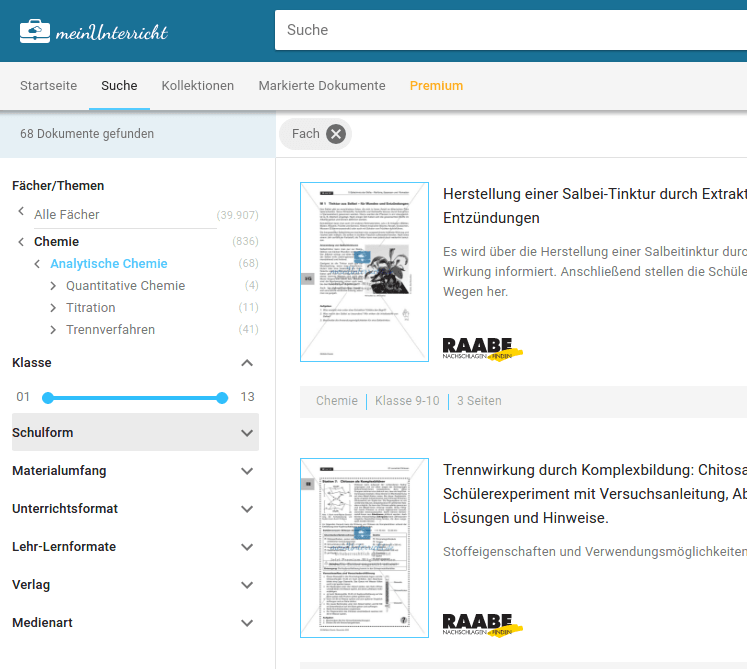Open the Startseite tab
This screenshot has width=747, height=669.
point(48,86)
